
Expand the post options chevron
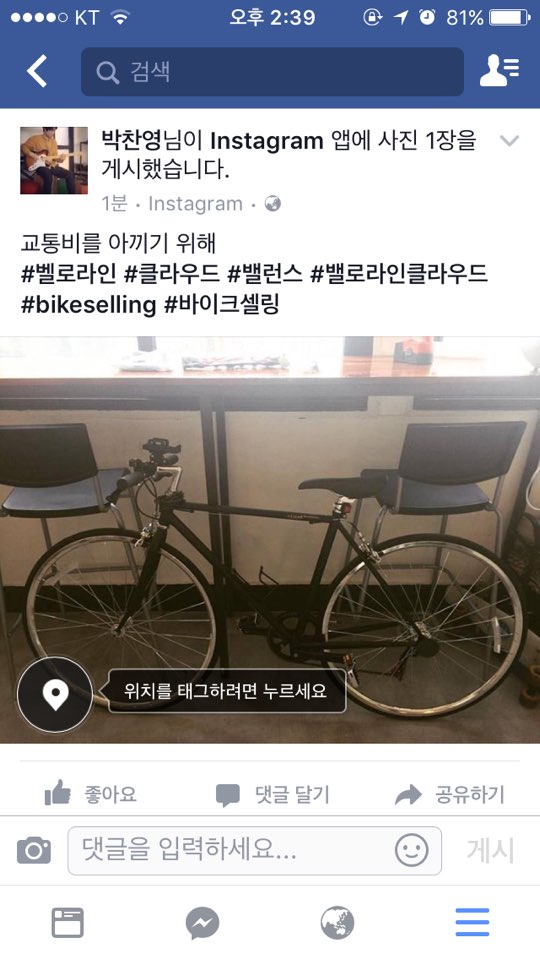(x=509, y=141)
